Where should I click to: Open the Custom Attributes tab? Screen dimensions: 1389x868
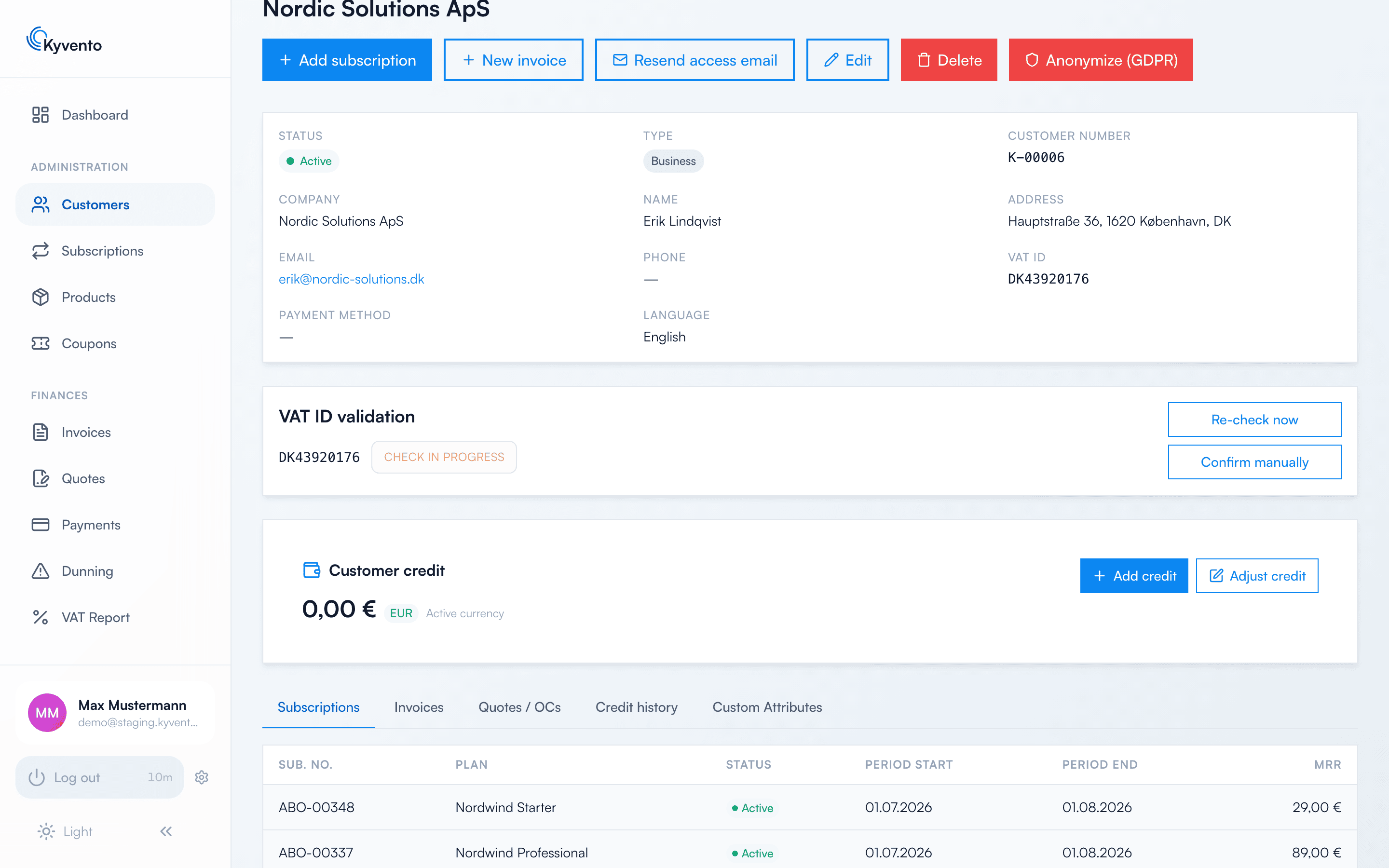(x=767, y=707)
